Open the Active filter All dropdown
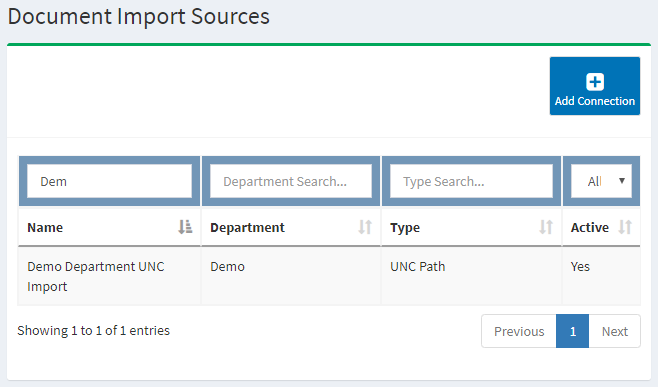The image size is (658, 387). coord(601,181)
